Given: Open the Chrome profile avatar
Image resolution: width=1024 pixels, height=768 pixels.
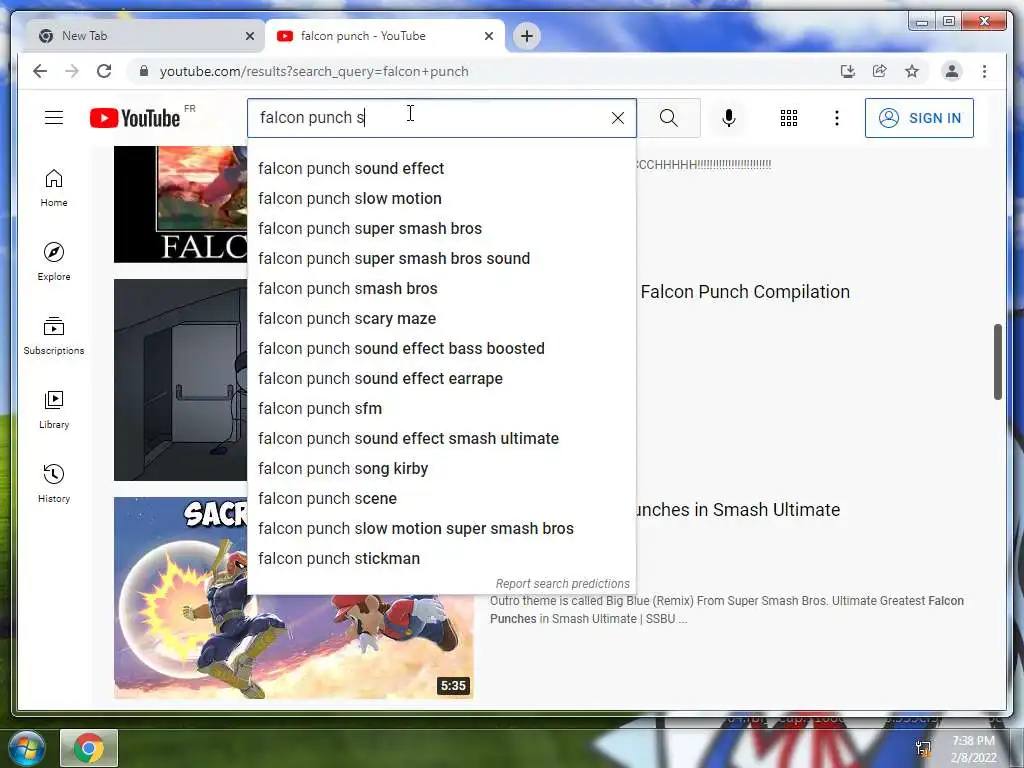Looking at the screenshot, I should [952, 71].
